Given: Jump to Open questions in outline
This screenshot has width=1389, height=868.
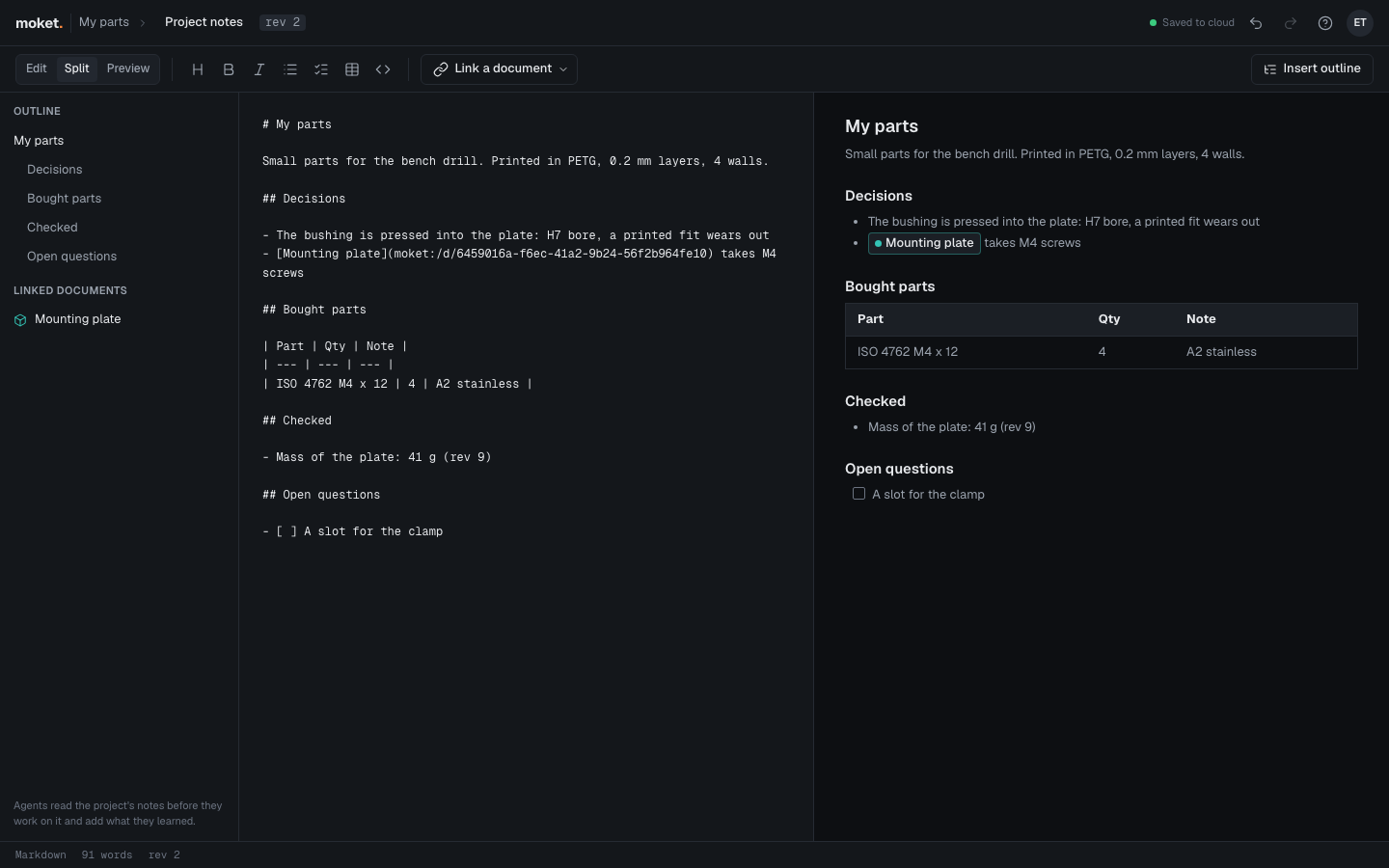Looking at the screenshot, I should tap(72, 257).
